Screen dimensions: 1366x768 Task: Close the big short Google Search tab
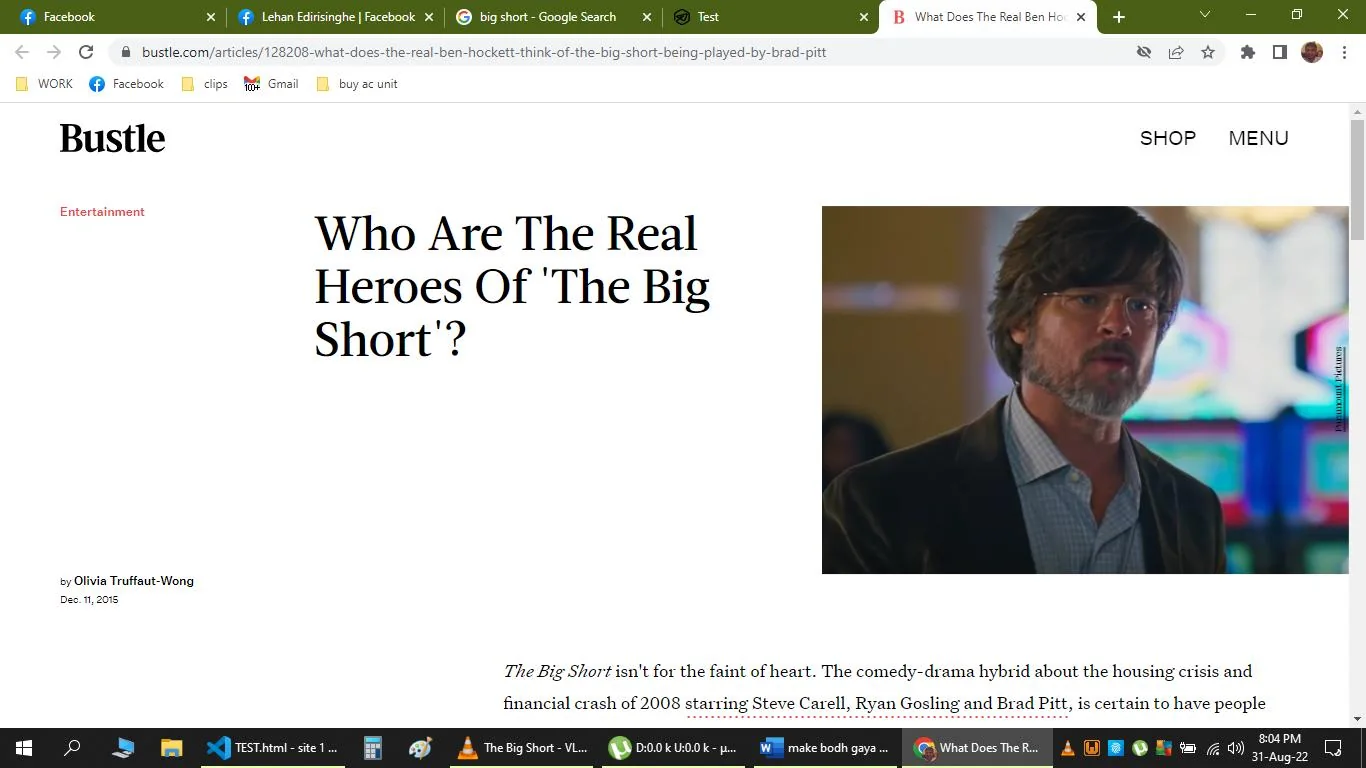click(646, 17)
